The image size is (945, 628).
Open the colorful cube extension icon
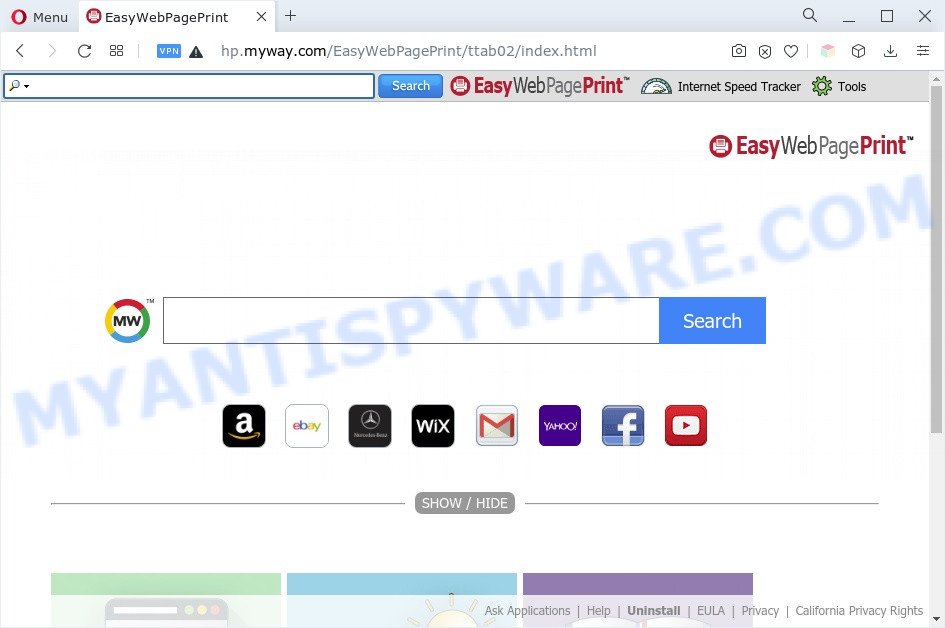(828, 51)
